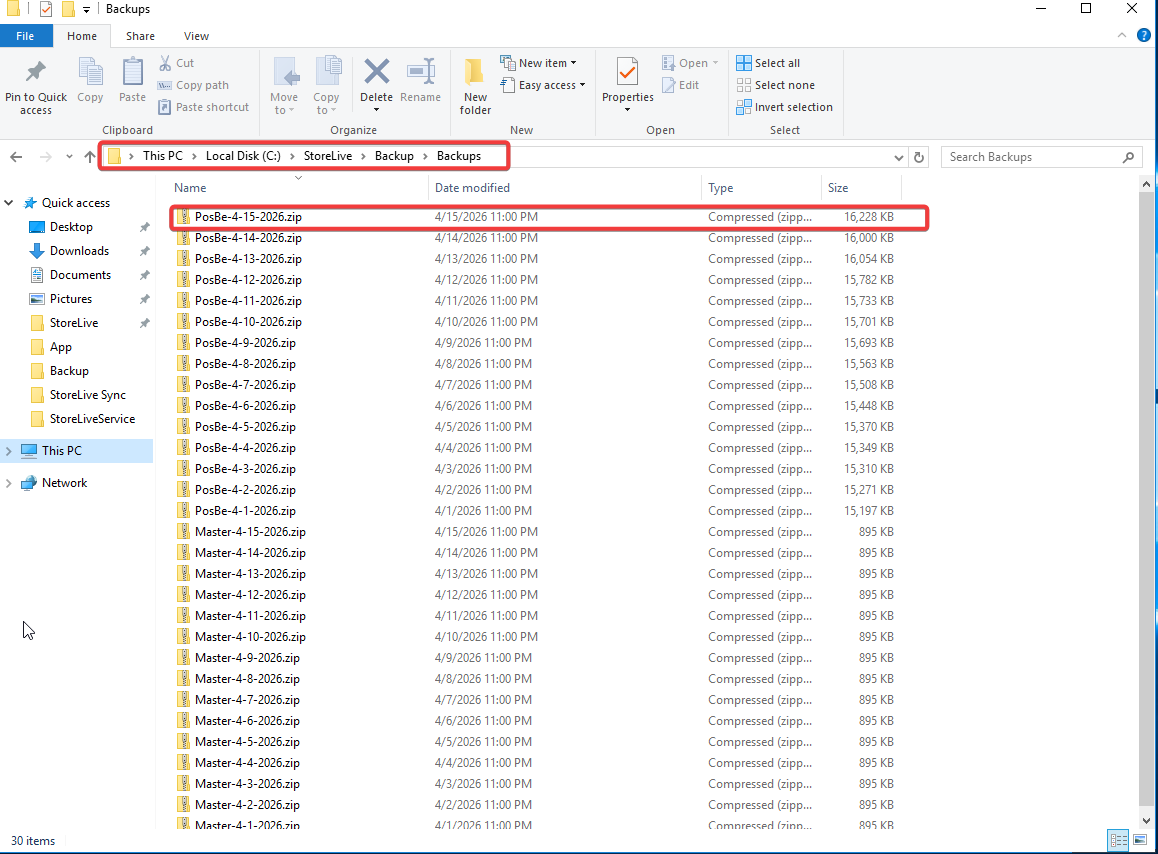Image resolution: width=1158 pixels, height=854 pixels.
Task: Click the Pin to Quick access icon
Action: click(36, 73)
